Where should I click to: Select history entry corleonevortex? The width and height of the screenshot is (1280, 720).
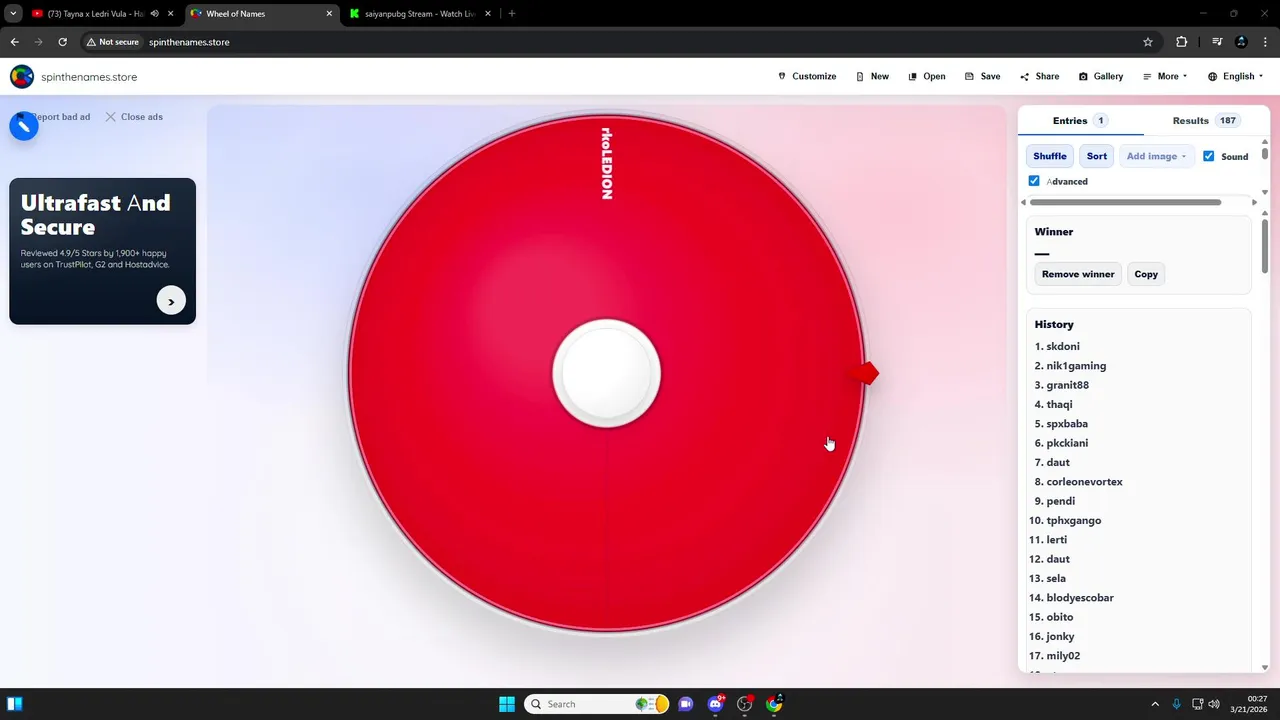click(x=1085, y=482)
